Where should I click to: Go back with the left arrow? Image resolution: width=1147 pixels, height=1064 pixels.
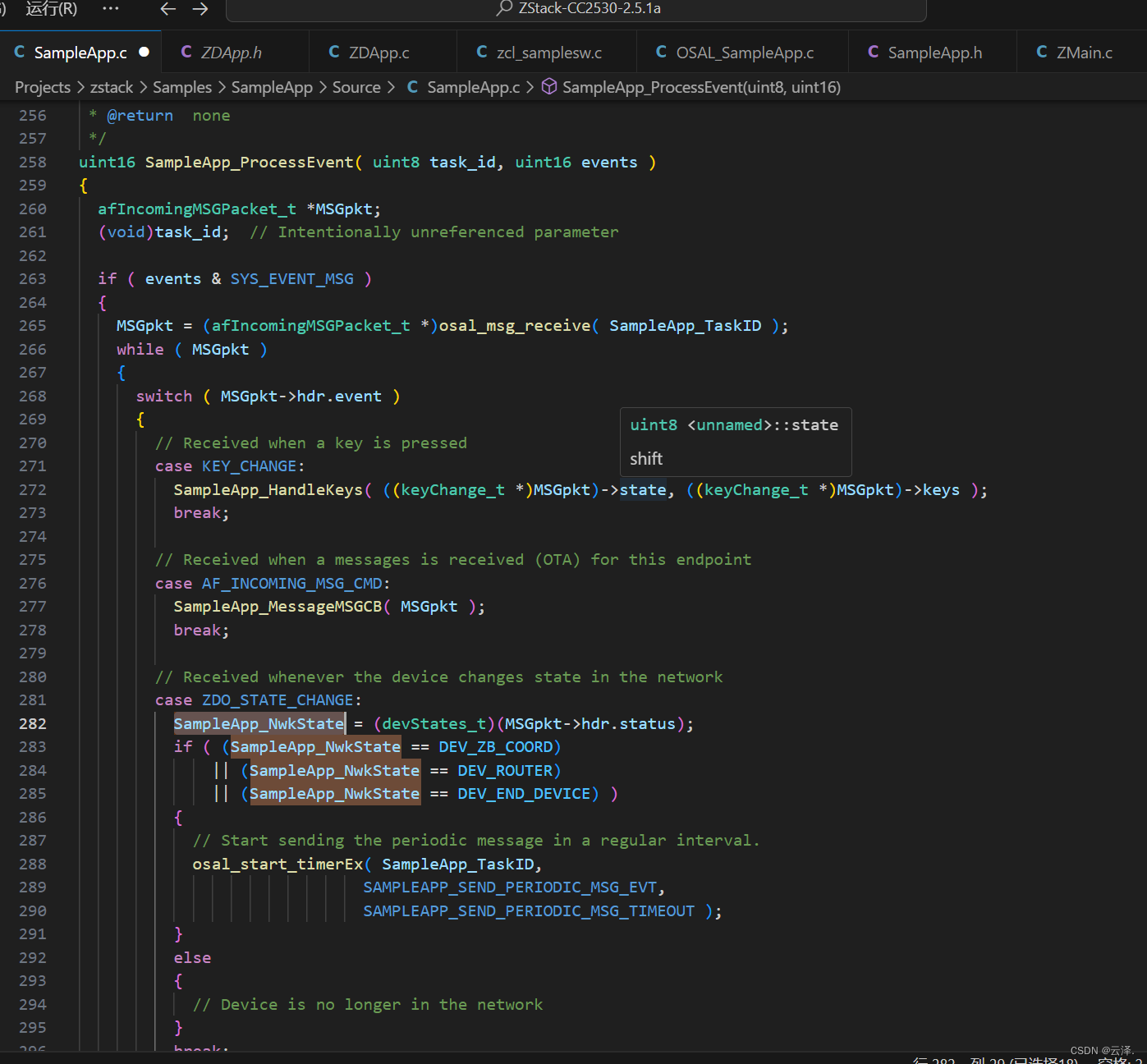[x=168, y=9]
